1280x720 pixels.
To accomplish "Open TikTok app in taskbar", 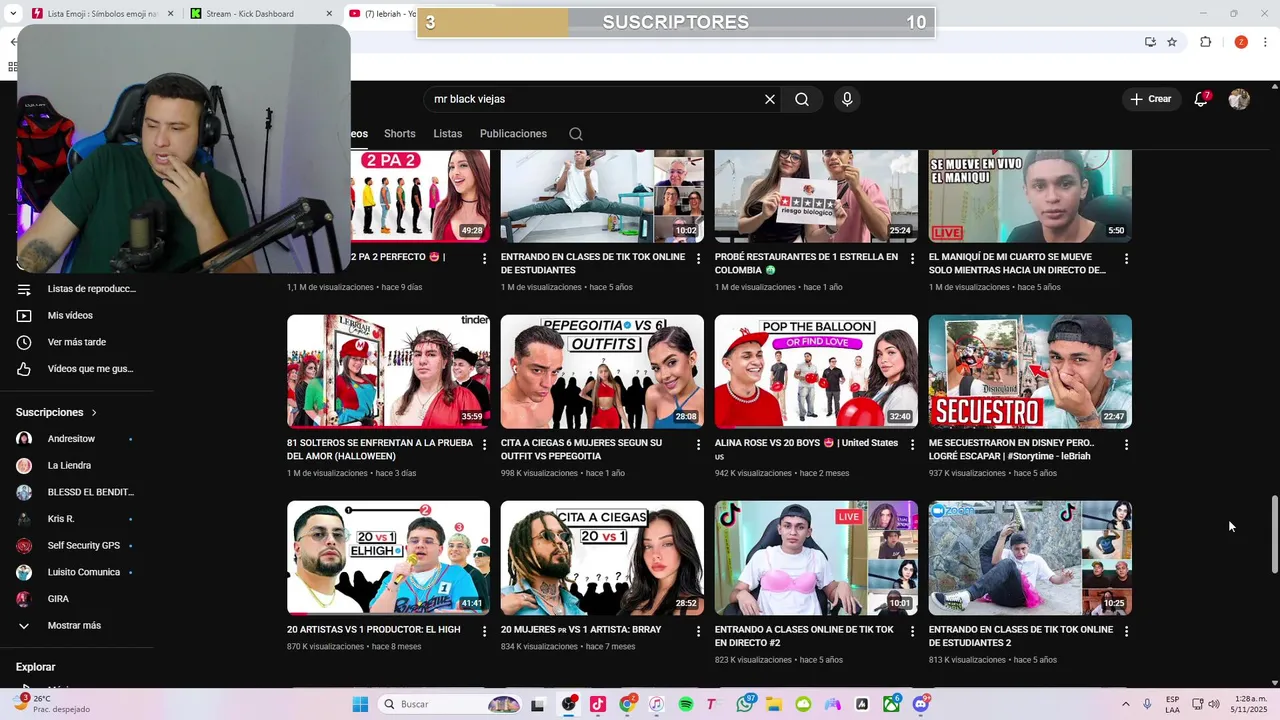I will point(598,704).
